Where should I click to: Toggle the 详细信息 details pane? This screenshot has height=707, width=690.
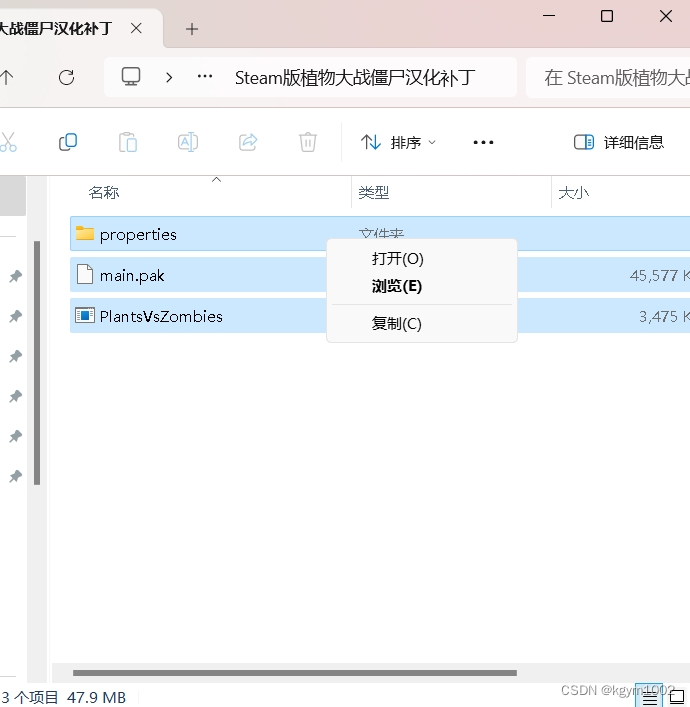point(619,142)
